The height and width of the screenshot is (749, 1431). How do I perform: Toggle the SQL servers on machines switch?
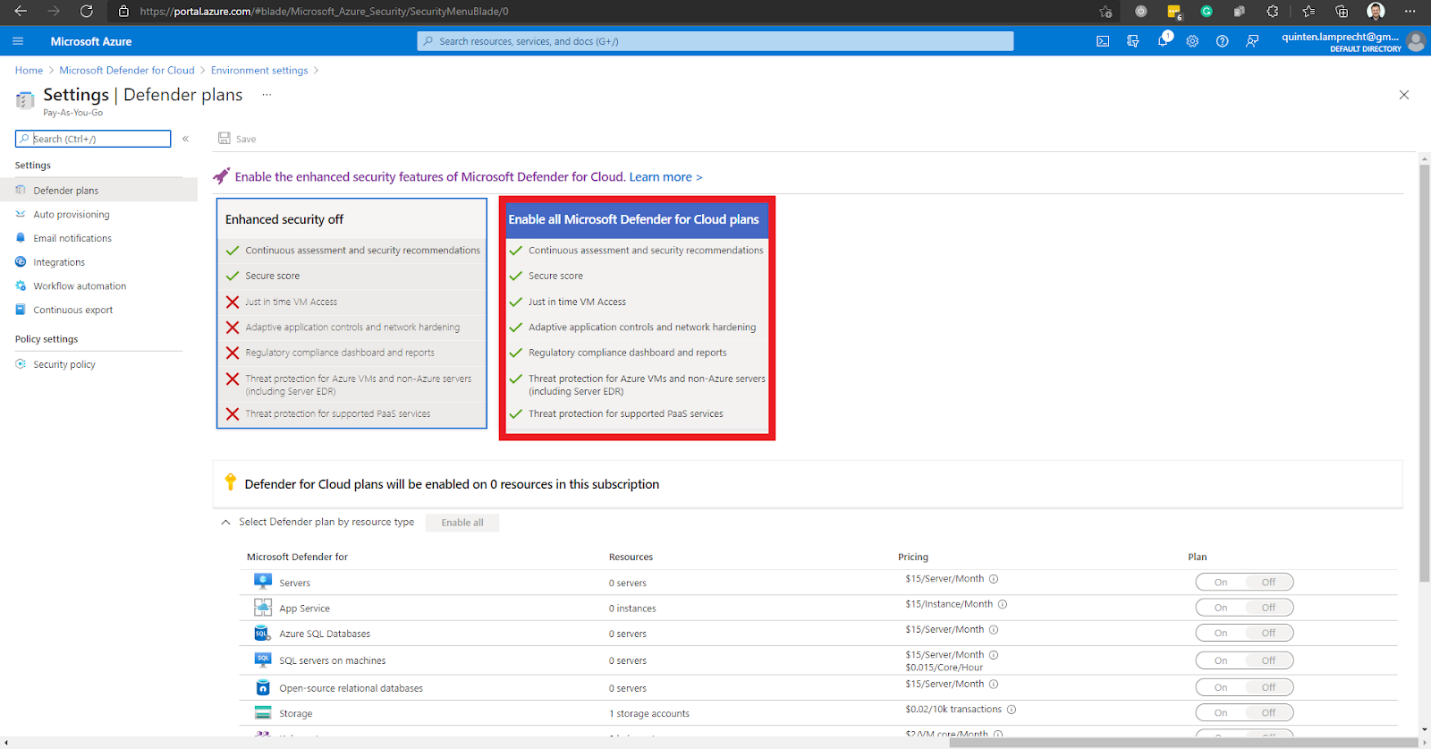point(1244,660)
